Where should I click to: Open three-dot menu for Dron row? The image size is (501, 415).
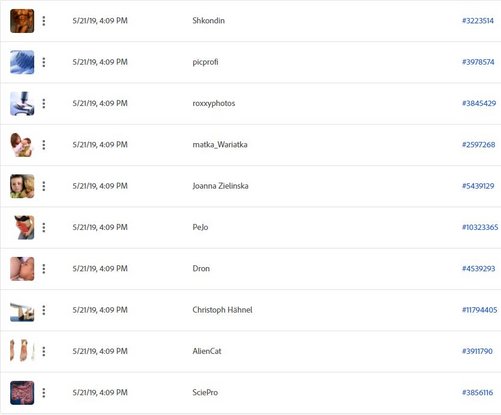point(44,269)
